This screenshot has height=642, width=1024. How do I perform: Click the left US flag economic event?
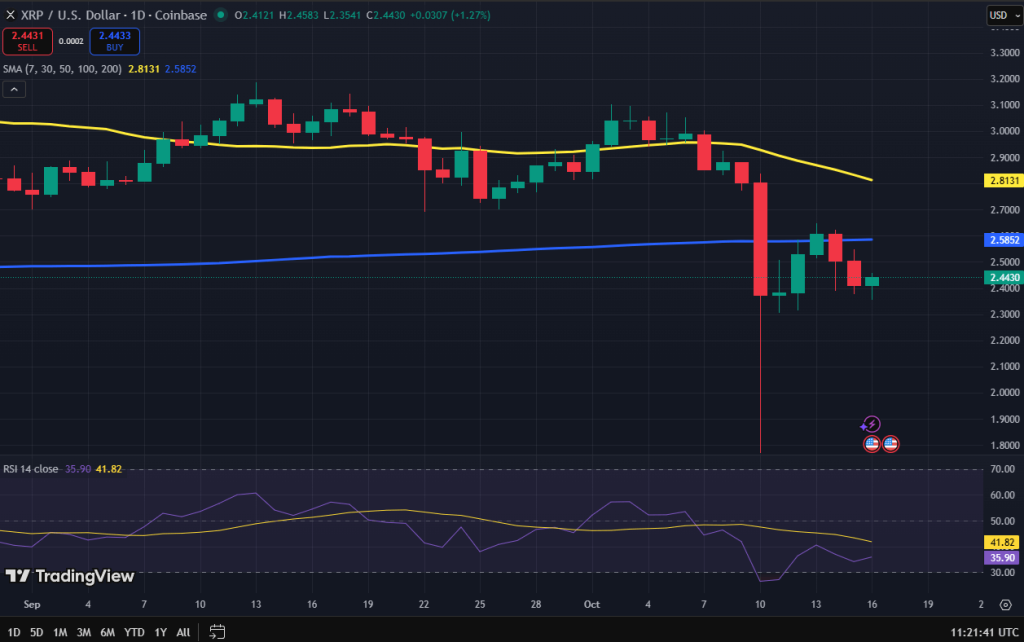pyautogui.click(x=871, y=443)
